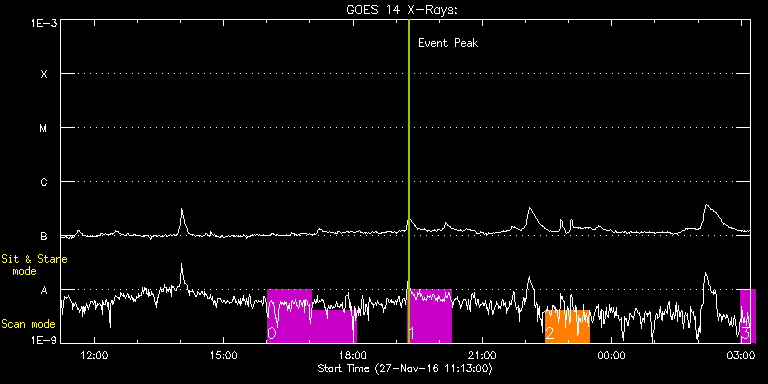Click the 18:00 time tick label
The image size is (768, 384).
(x=353, y=355)
